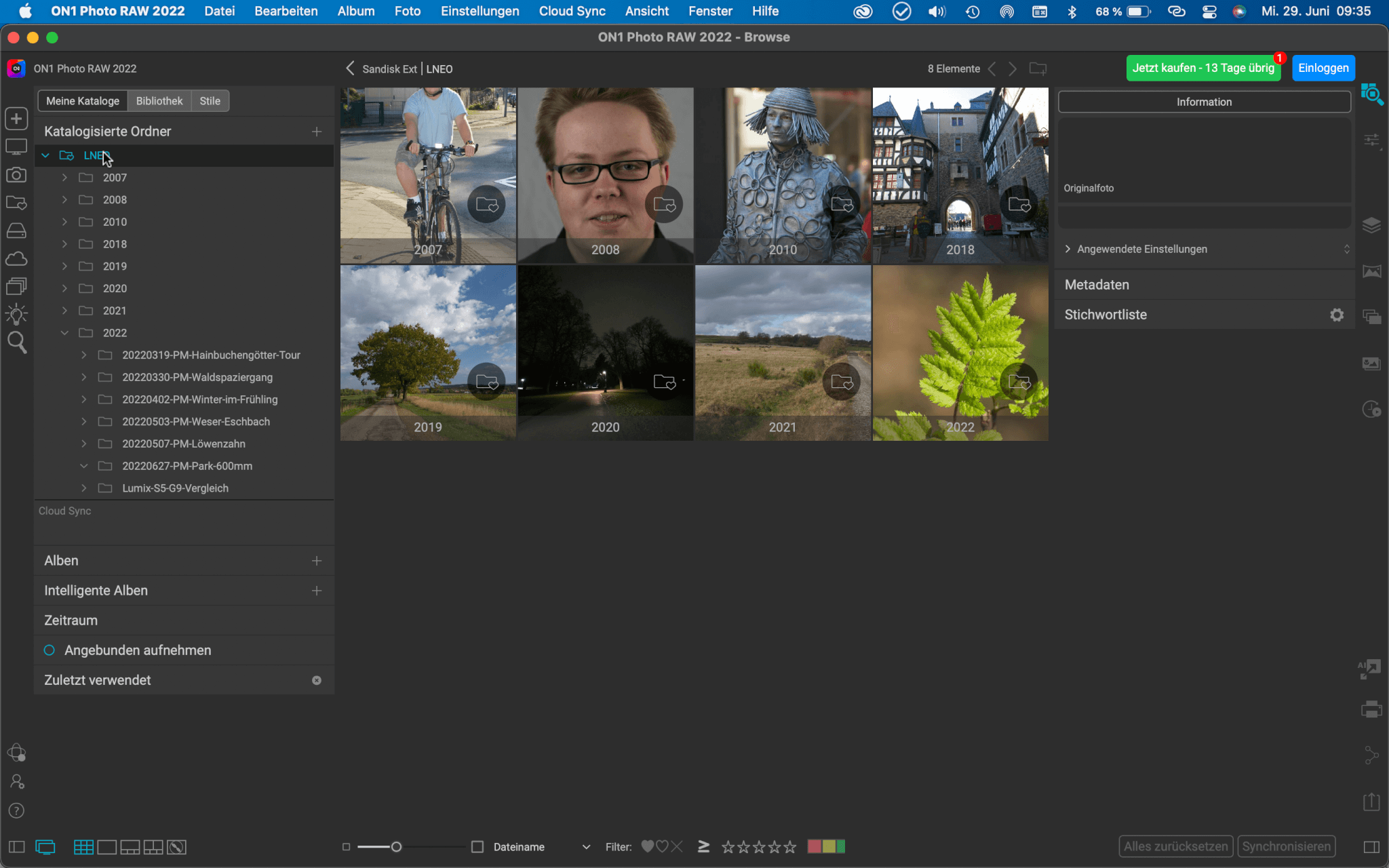
Task: Click the external drive icon in sidebar
Action: (x=16, y=231)
